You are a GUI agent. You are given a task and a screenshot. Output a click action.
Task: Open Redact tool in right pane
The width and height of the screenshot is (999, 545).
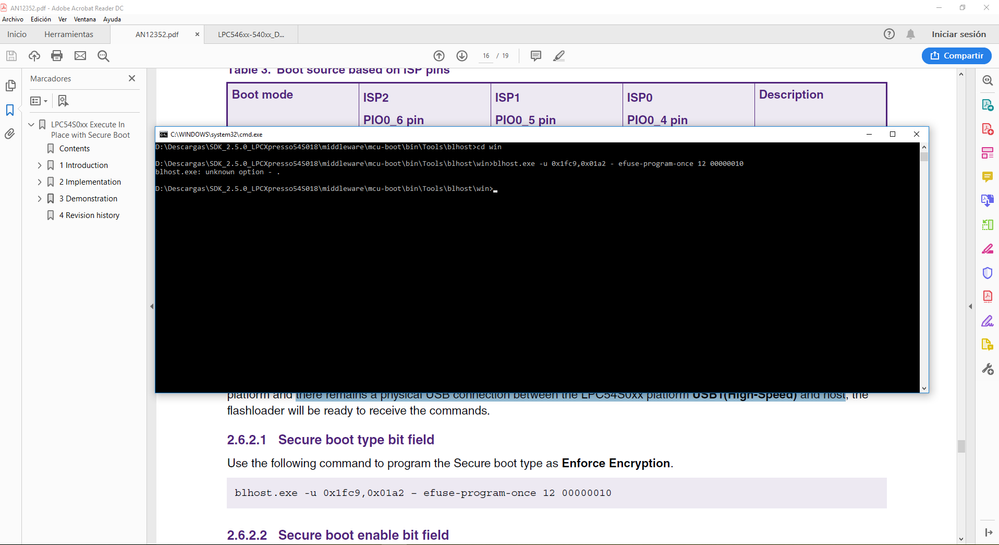[x=988, y=249]
